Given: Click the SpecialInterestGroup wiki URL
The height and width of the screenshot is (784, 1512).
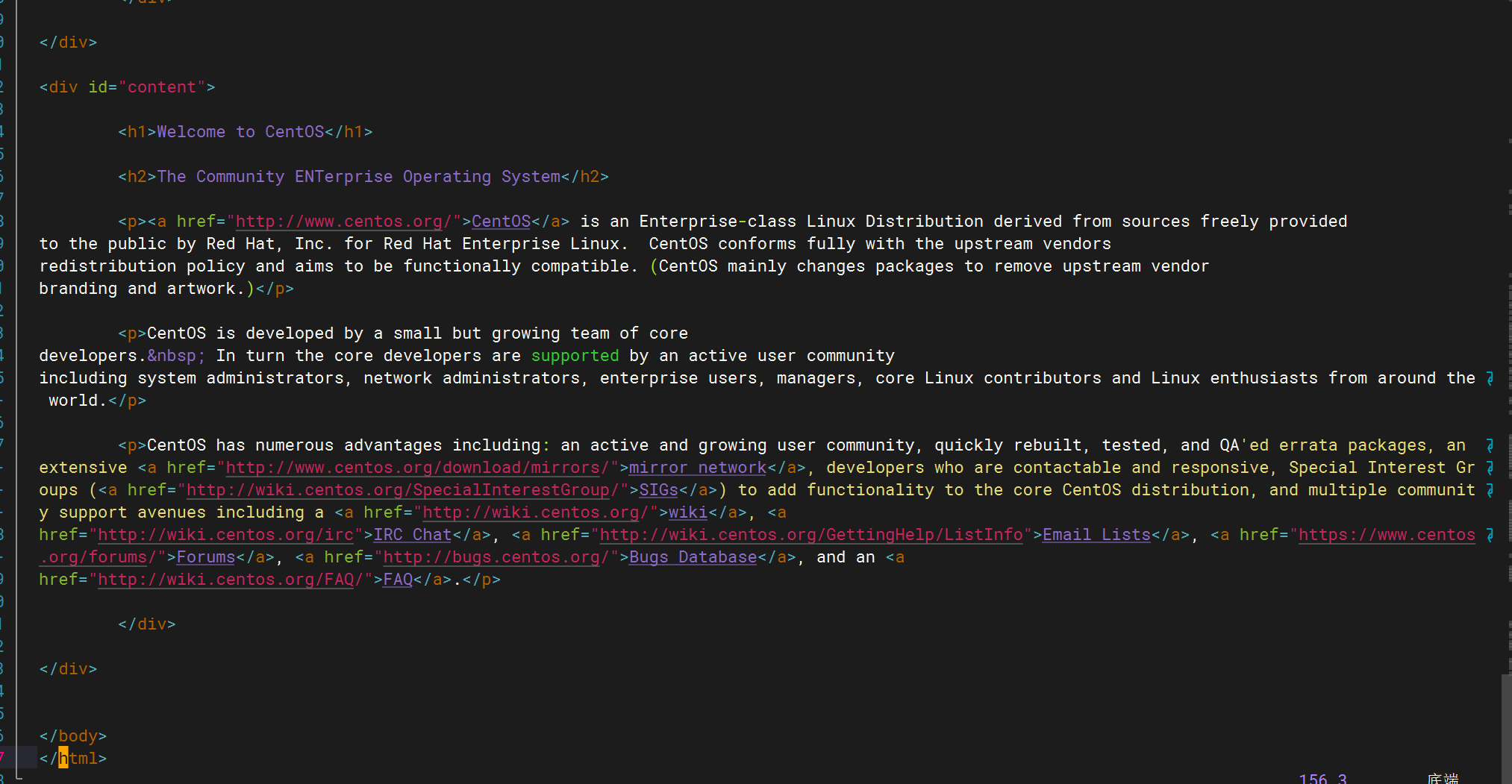Looking at the screenshot, I should pyautogui.click(x=403, y=490).
